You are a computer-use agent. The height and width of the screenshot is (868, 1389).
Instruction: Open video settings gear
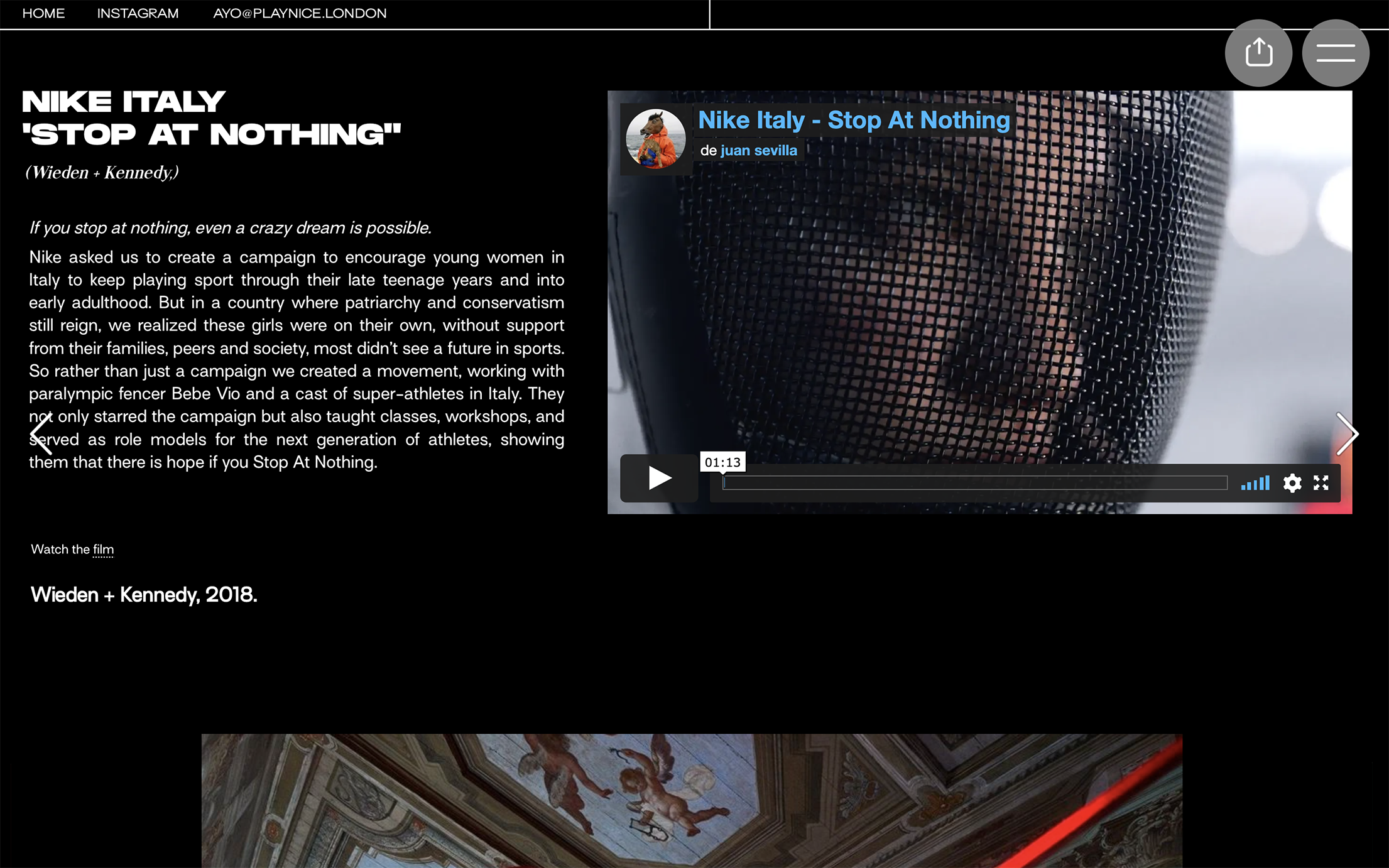pos(1292,482)
